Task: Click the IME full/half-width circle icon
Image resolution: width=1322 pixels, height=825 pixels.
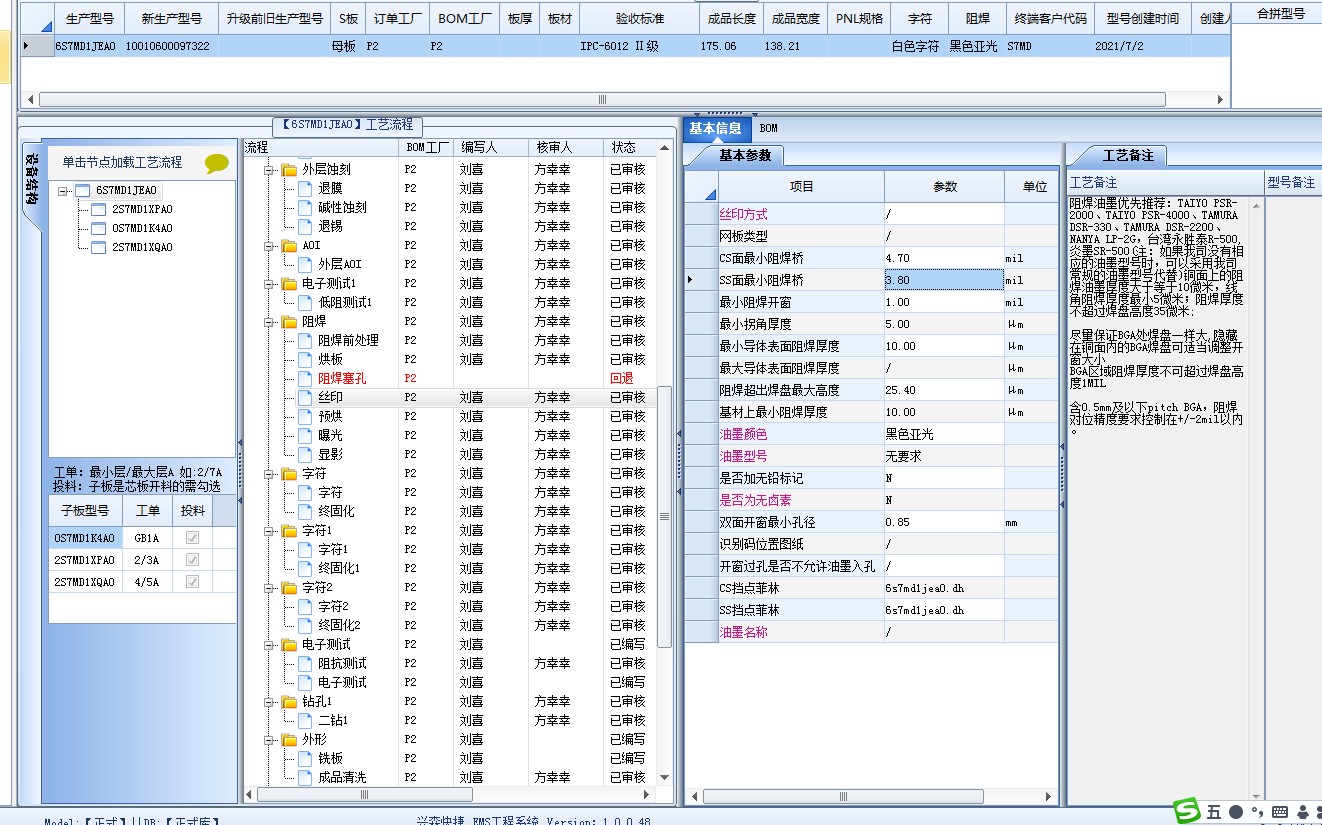Action: tap(1236, 812)
